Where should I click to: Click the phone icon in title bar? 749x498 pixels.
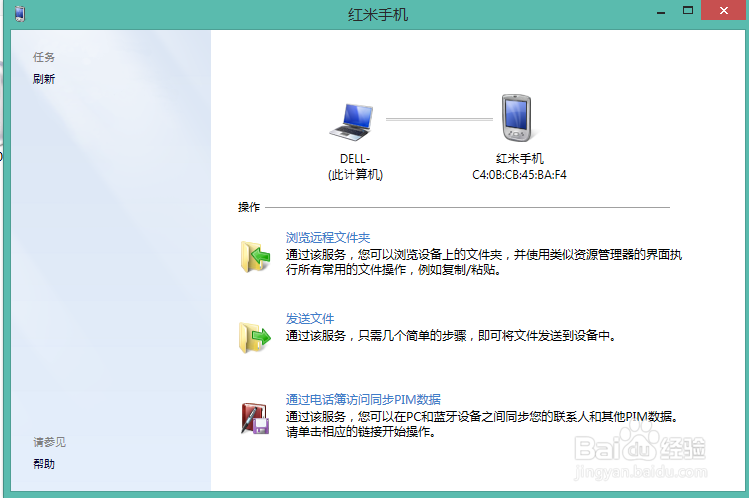coord(20,14)
